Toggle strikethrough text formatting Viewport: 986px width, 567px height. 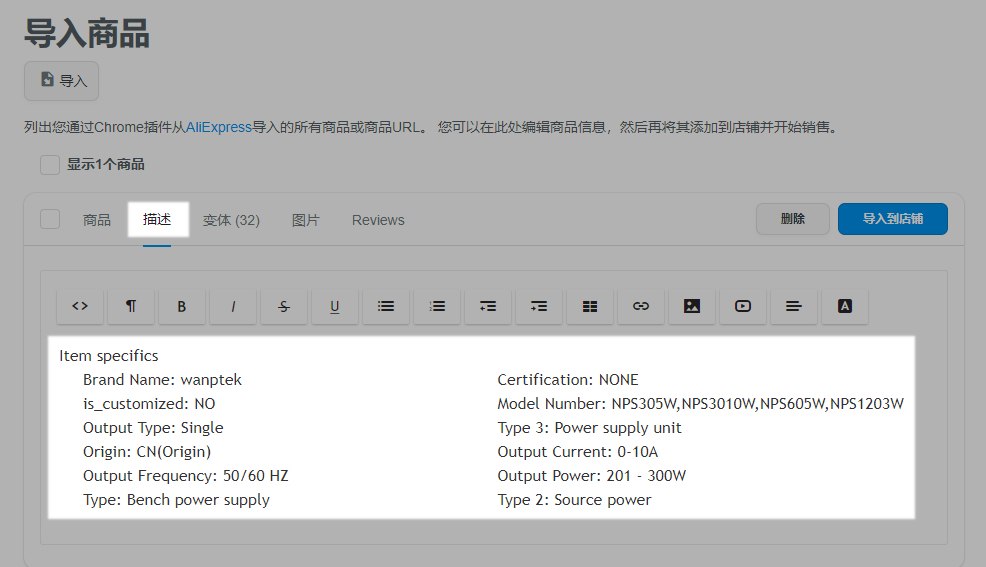click(284, 307)
